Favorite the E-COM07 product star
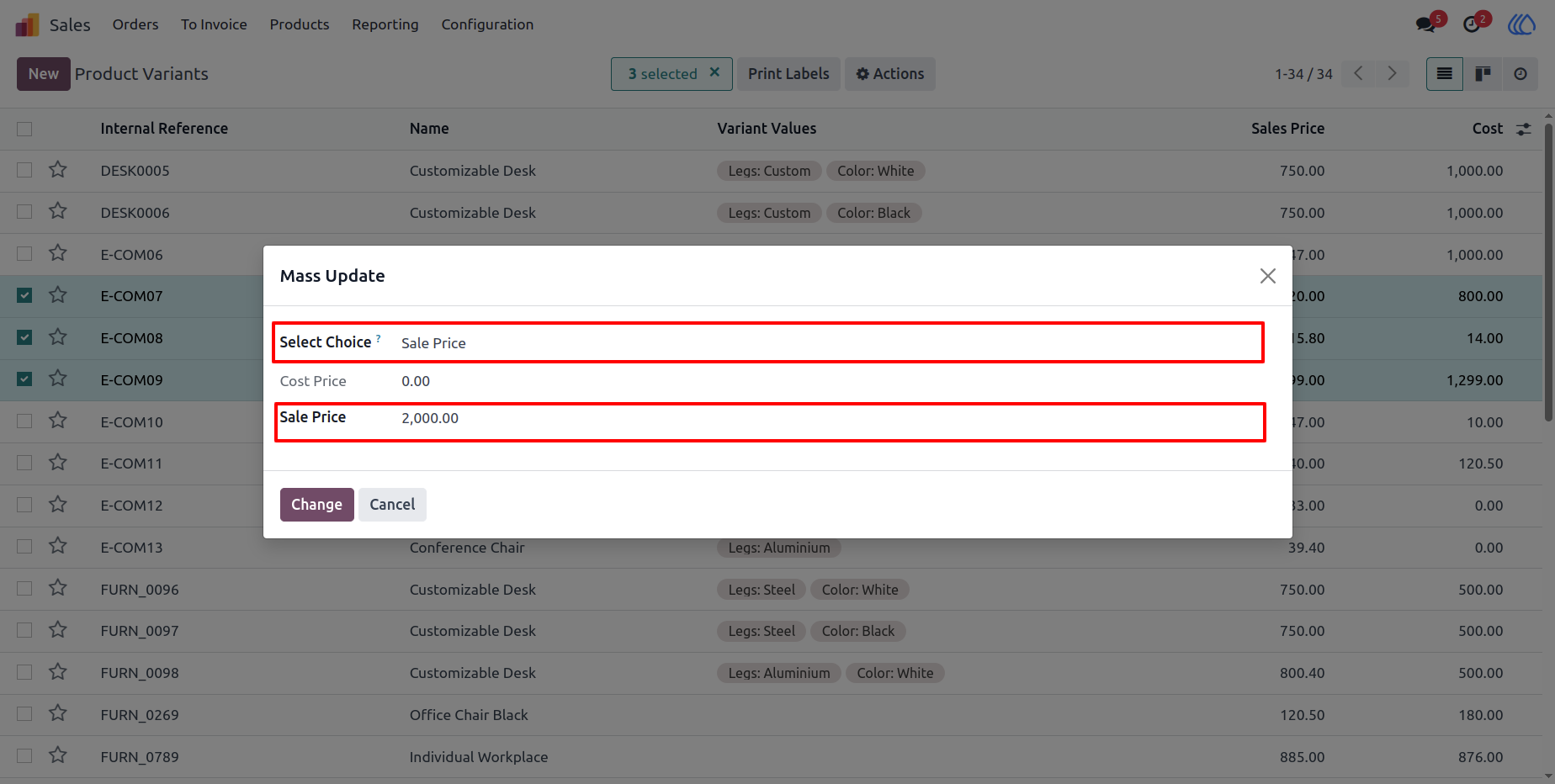Viewport: 1555px width, 784px height. click(58, 295)
